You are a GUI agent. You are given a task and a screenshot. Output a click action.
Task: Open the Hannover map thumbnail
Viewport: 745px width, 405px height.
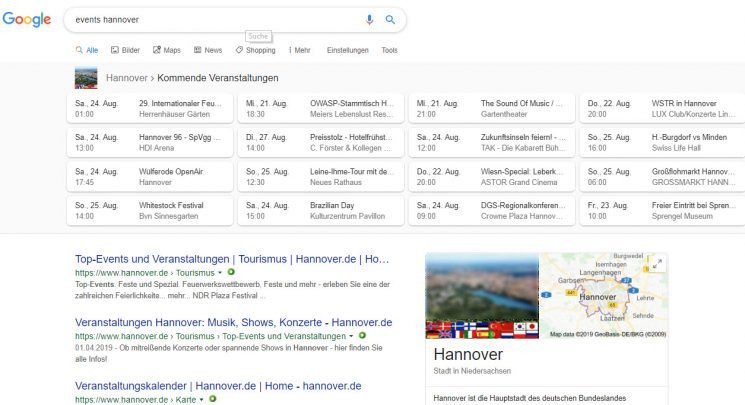603,295
